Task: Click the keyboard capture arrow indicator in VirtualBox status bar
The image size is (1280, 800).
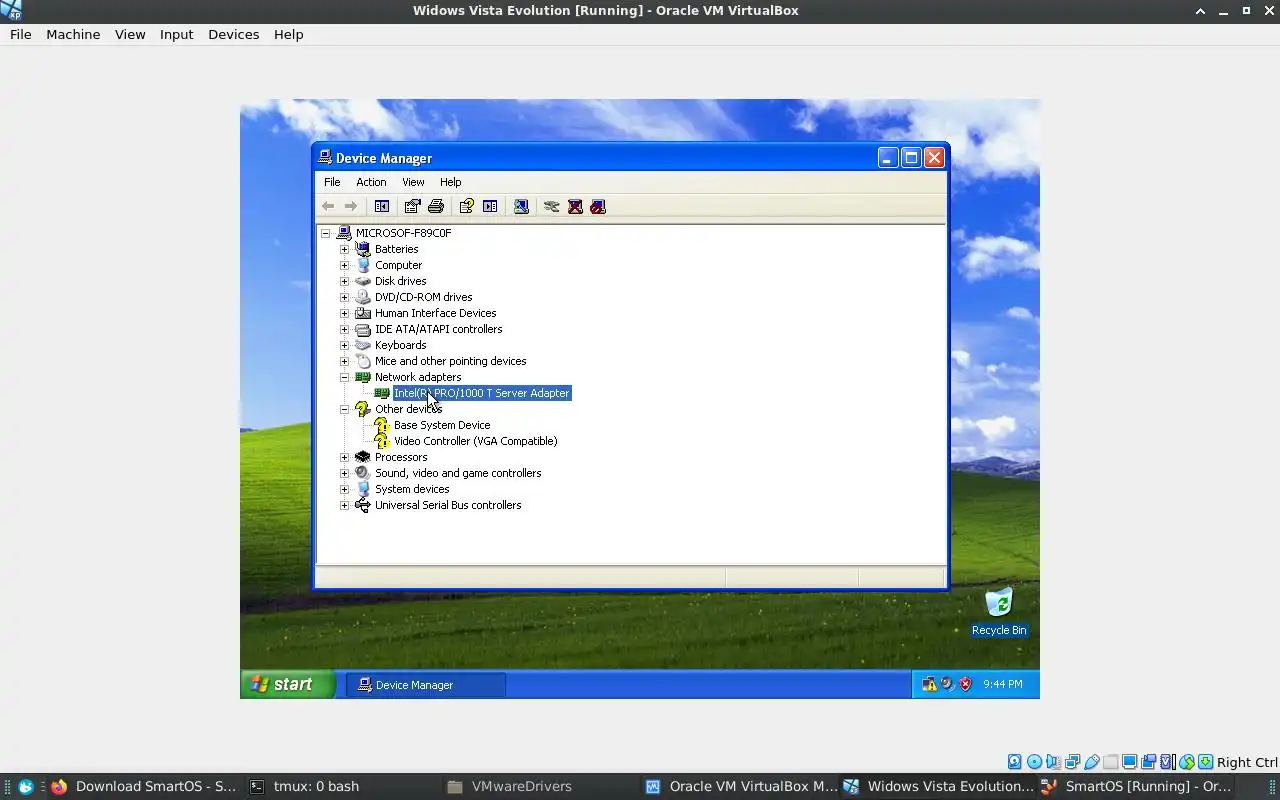Action: 1206,762
